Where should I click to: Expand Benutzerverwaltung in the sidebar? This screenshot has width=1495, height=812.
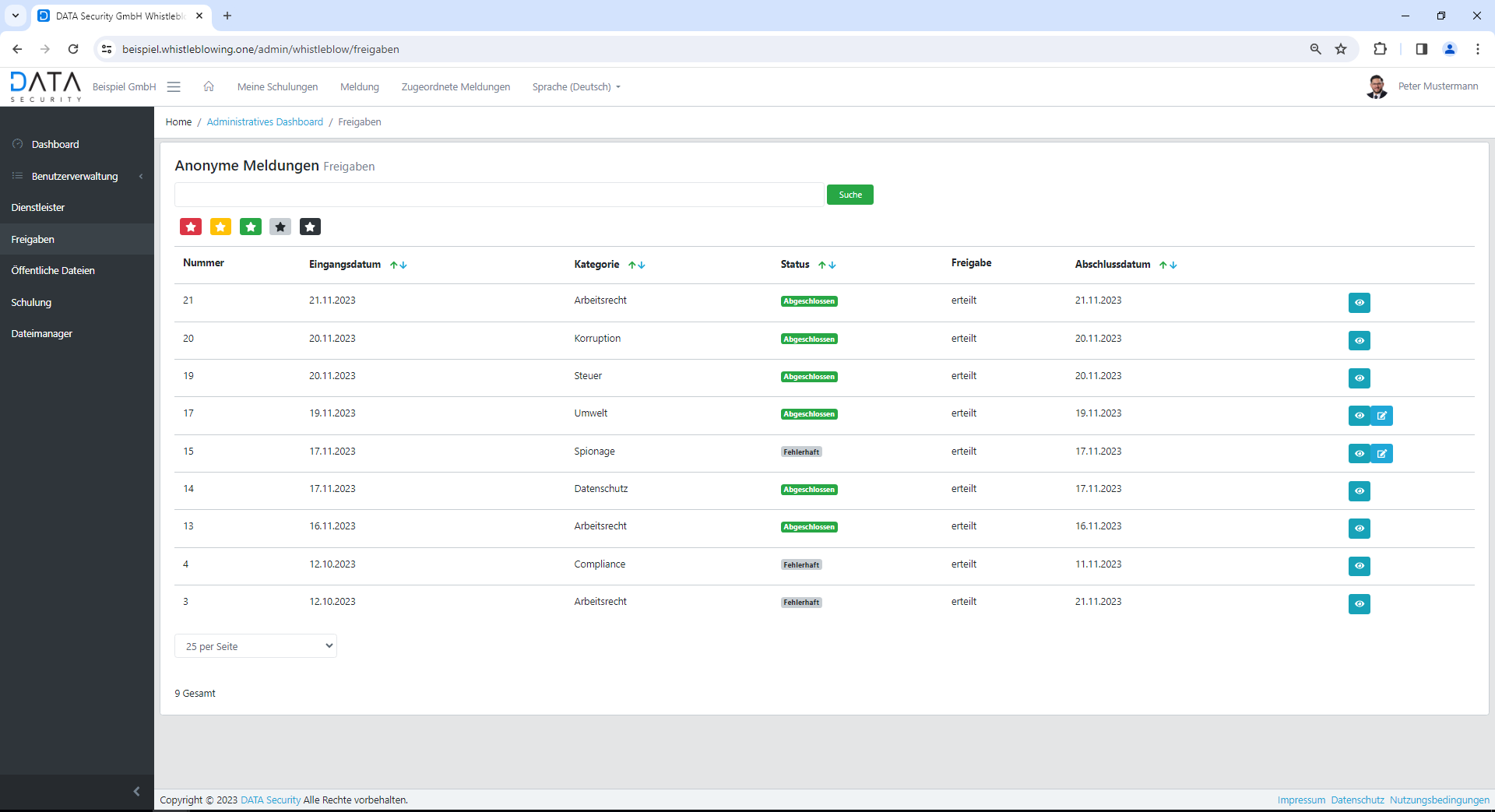point(75,176)
